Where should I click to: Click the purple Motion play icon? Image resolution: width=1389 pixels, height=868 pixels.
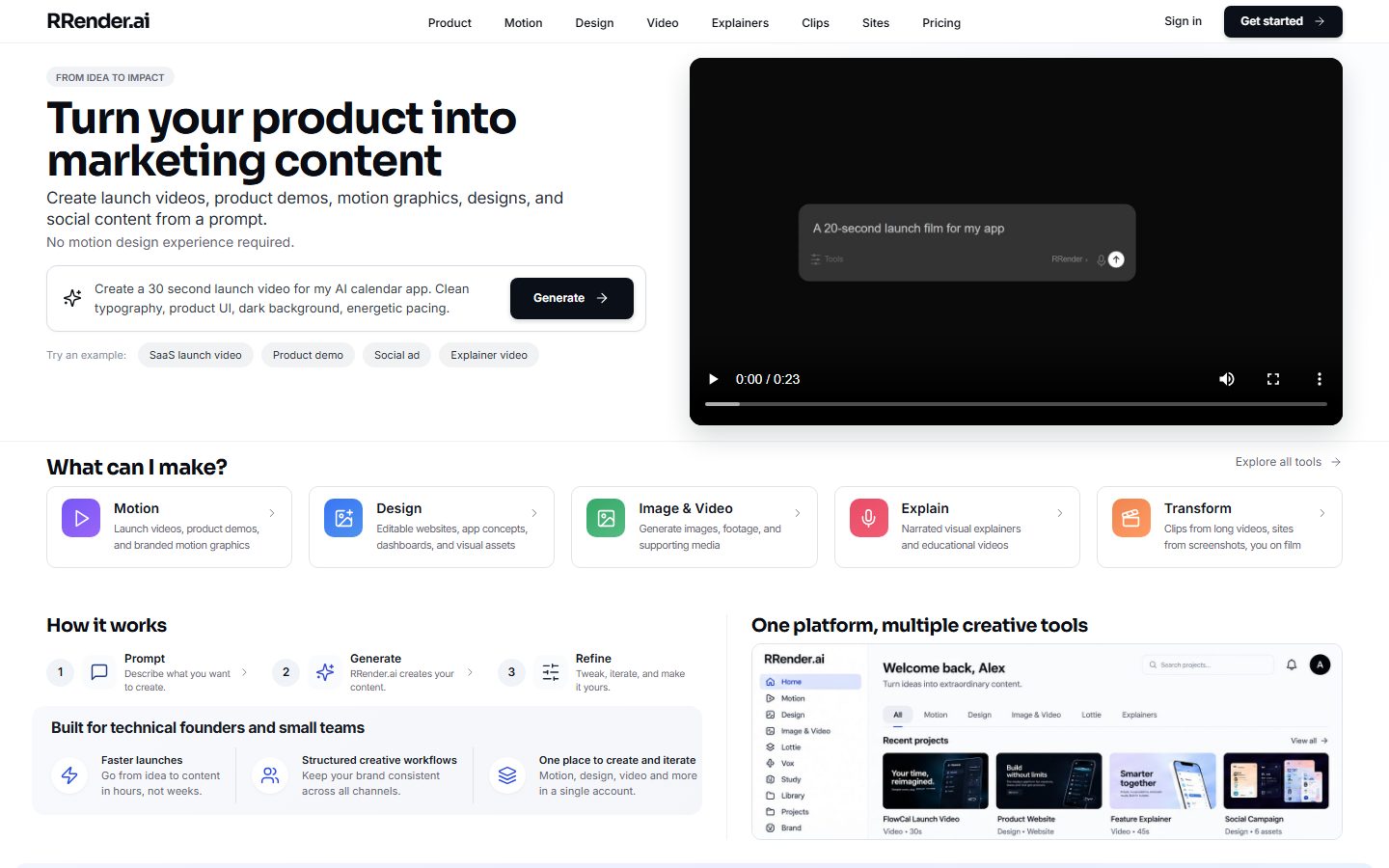81,518
